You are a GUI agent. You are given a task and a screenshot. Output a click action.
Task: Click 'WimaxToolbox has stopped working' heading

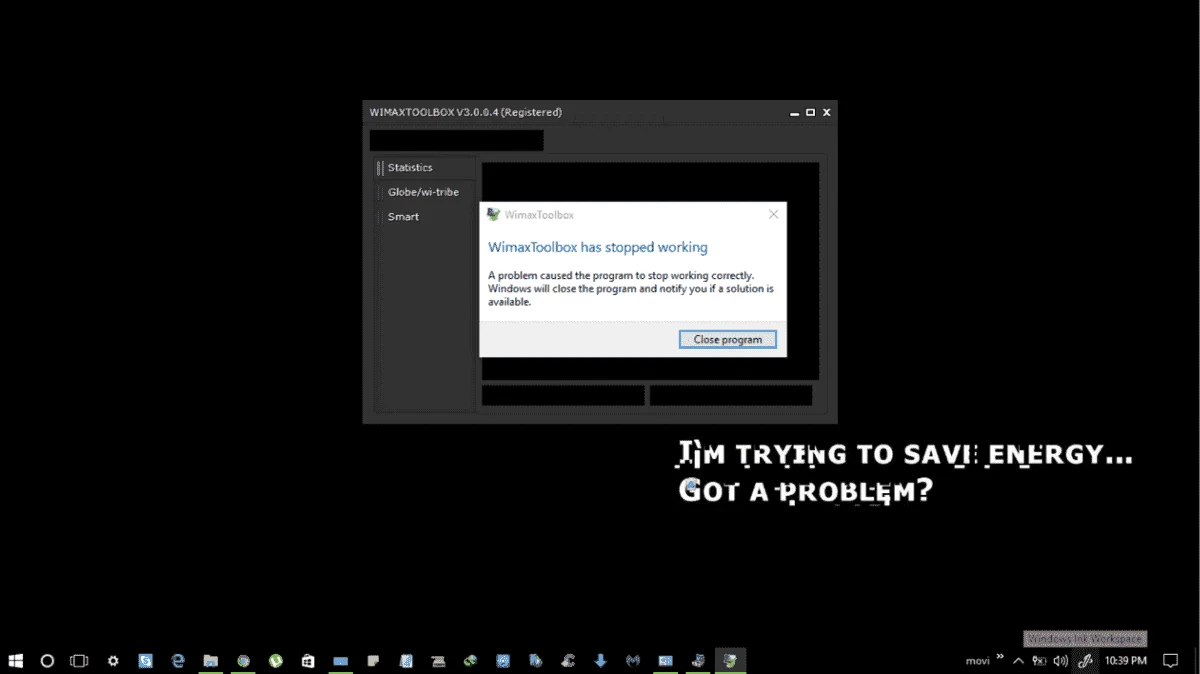coord(598,247)
